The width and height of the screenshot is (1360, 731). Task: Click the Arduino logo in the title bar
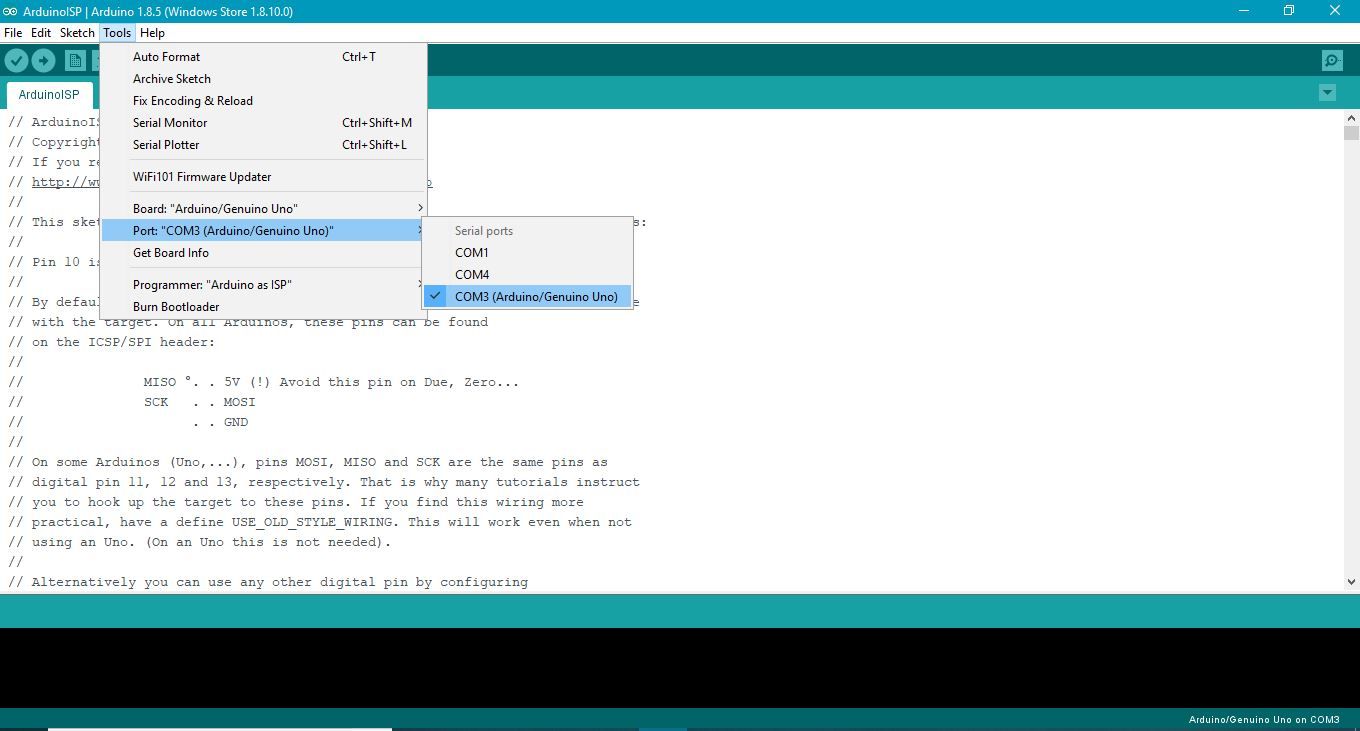coord(10,10)
